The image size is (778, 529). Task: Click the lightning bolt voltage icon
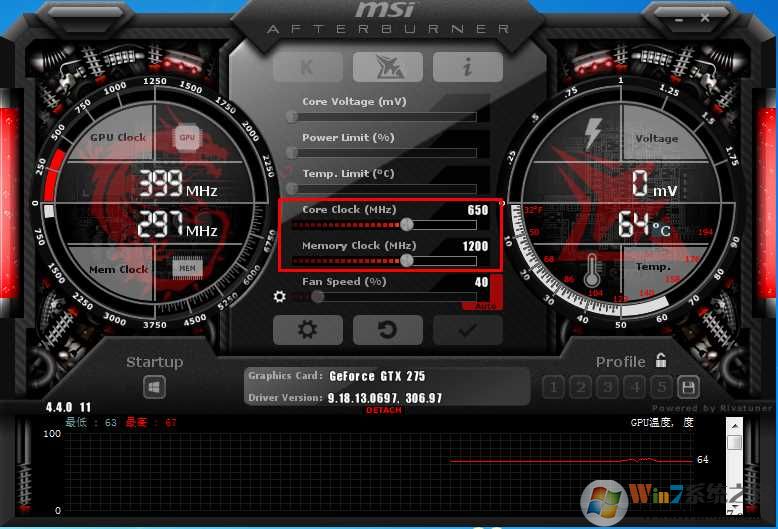click(x=593, y=133)
